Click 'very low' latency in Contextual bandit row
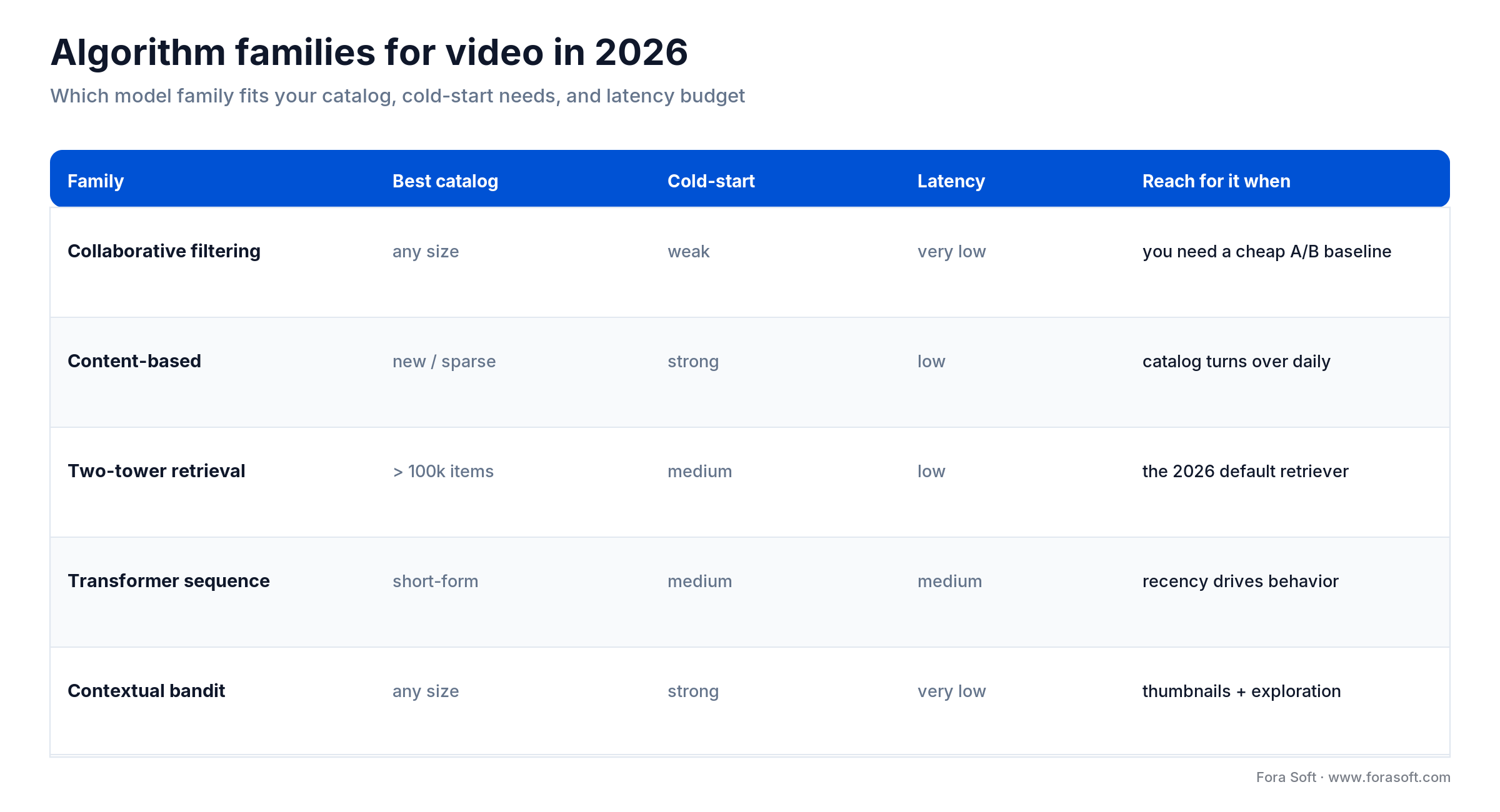1500x812 pixels. point(952,691)
